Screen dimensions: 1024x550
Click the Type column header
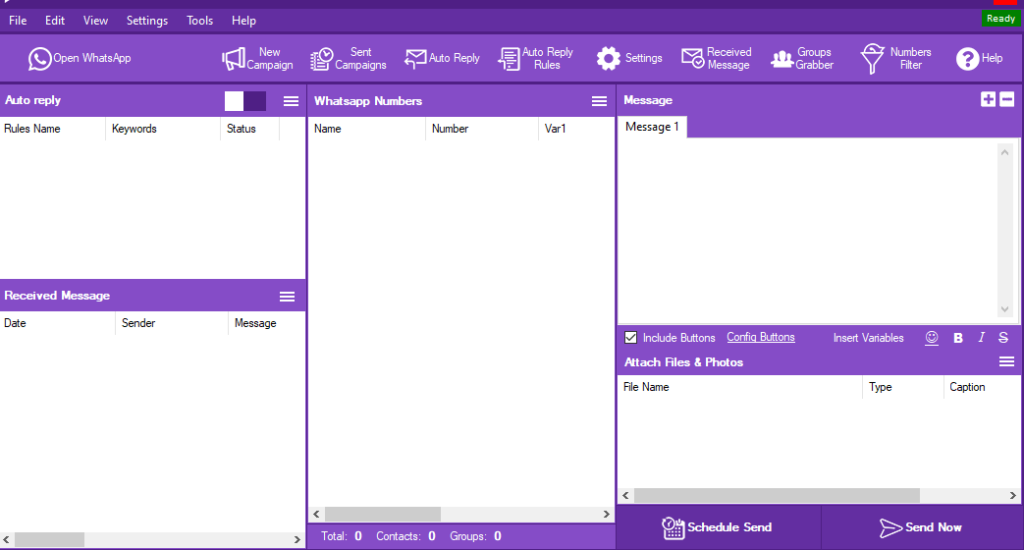pos(903,387)
